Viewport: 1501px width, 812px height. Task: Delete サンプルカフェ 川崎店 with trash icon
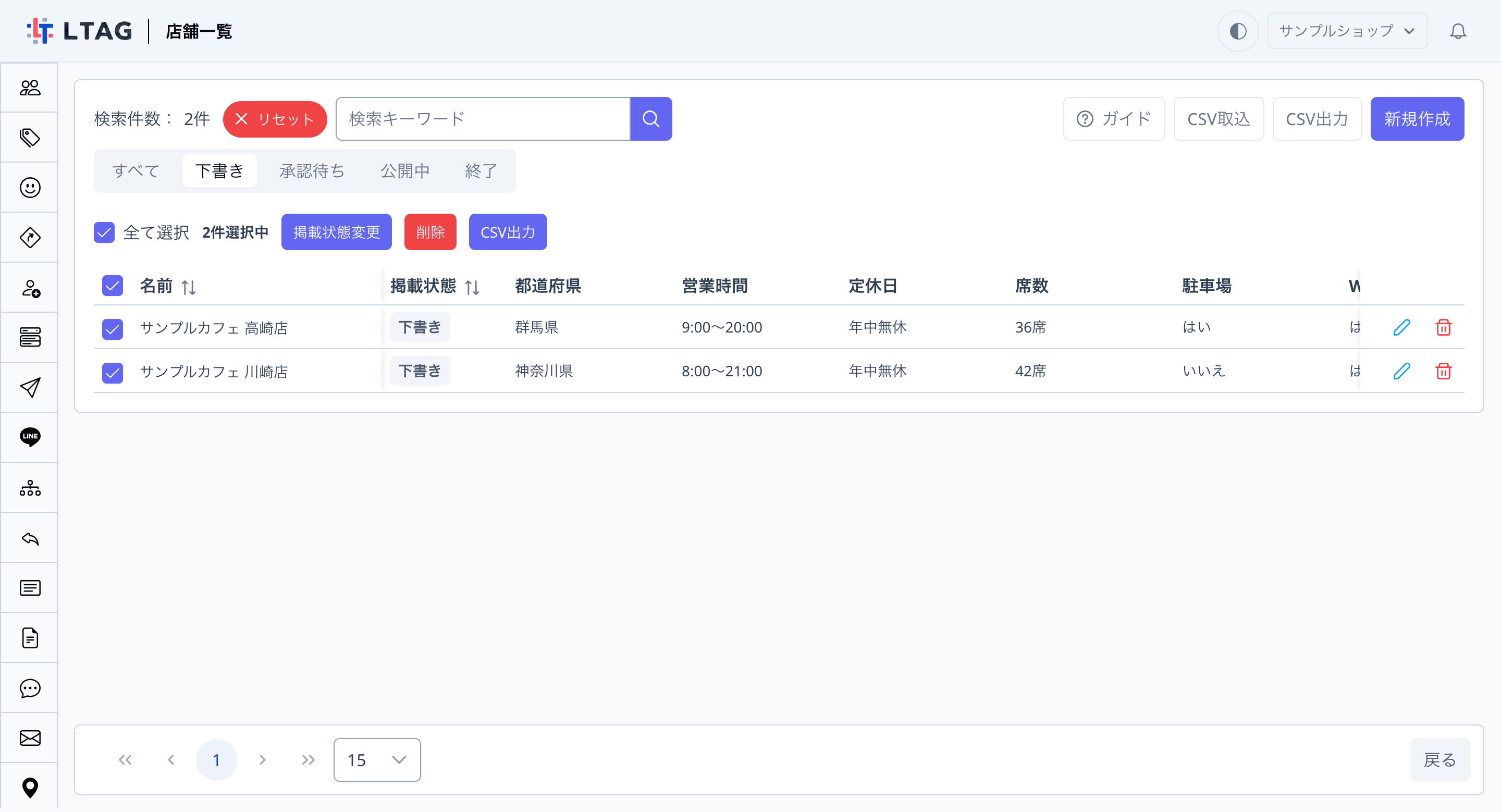point(1443,371)
